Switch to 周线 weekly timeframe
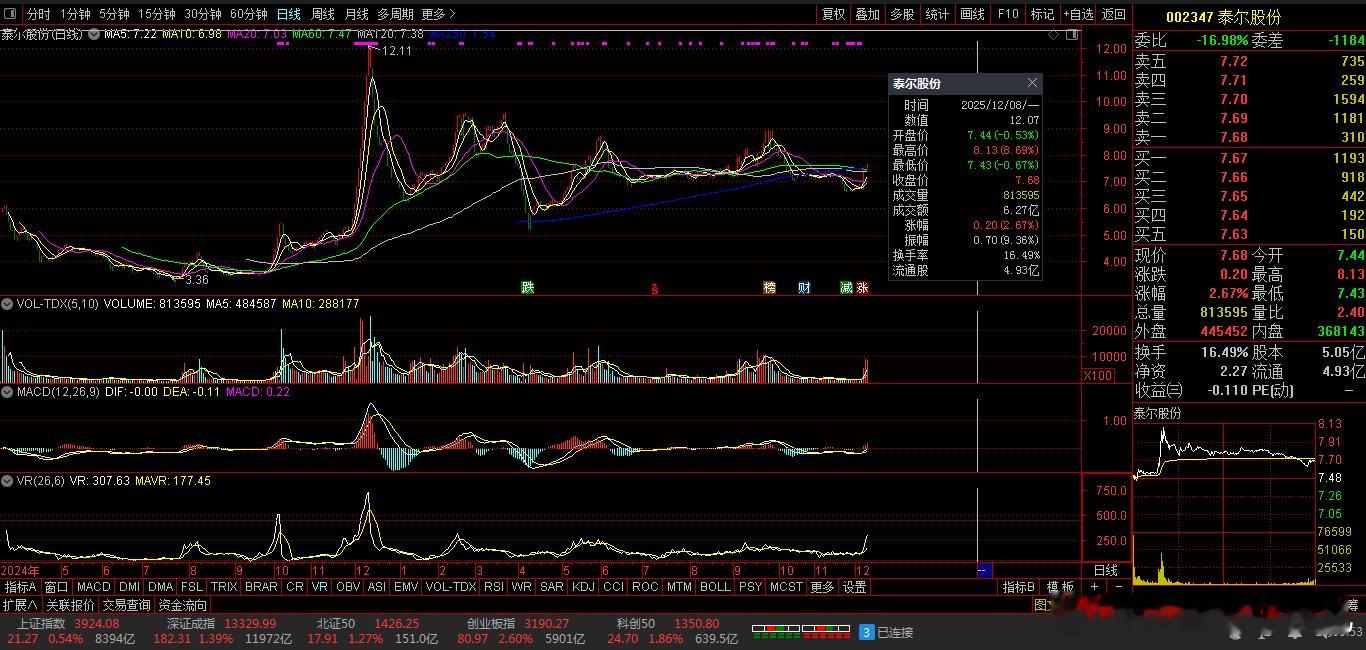Screen dimensions: 1366x650 point(322,14)
